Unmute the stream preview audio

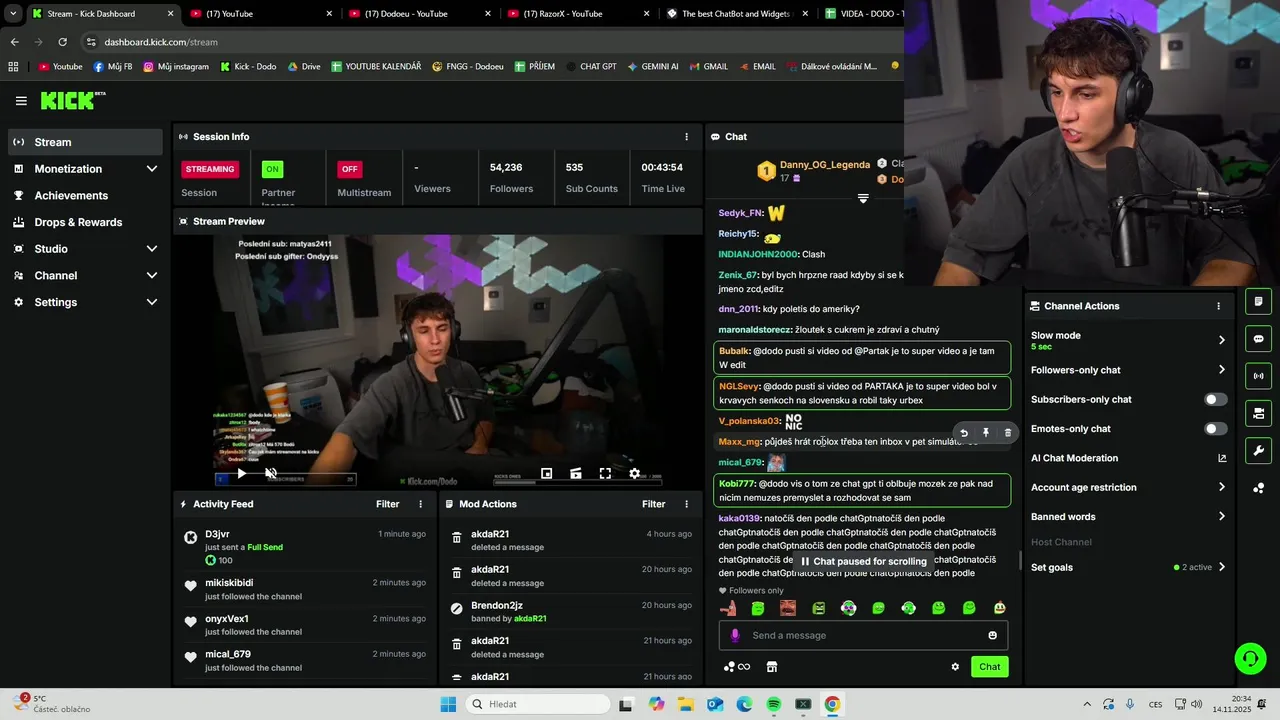click(271, 473)
